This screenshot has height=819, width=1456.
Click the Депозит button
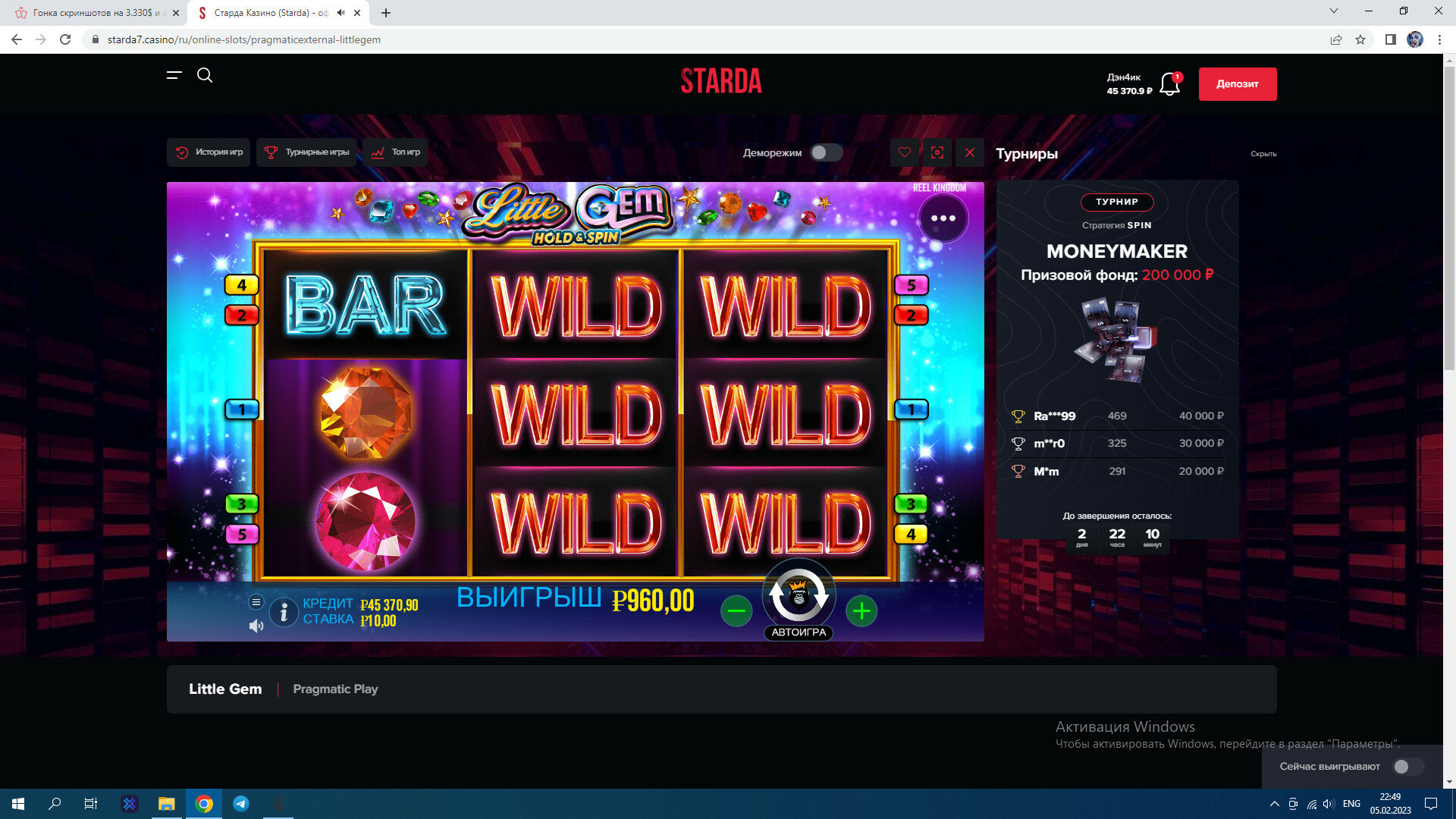1237,84
